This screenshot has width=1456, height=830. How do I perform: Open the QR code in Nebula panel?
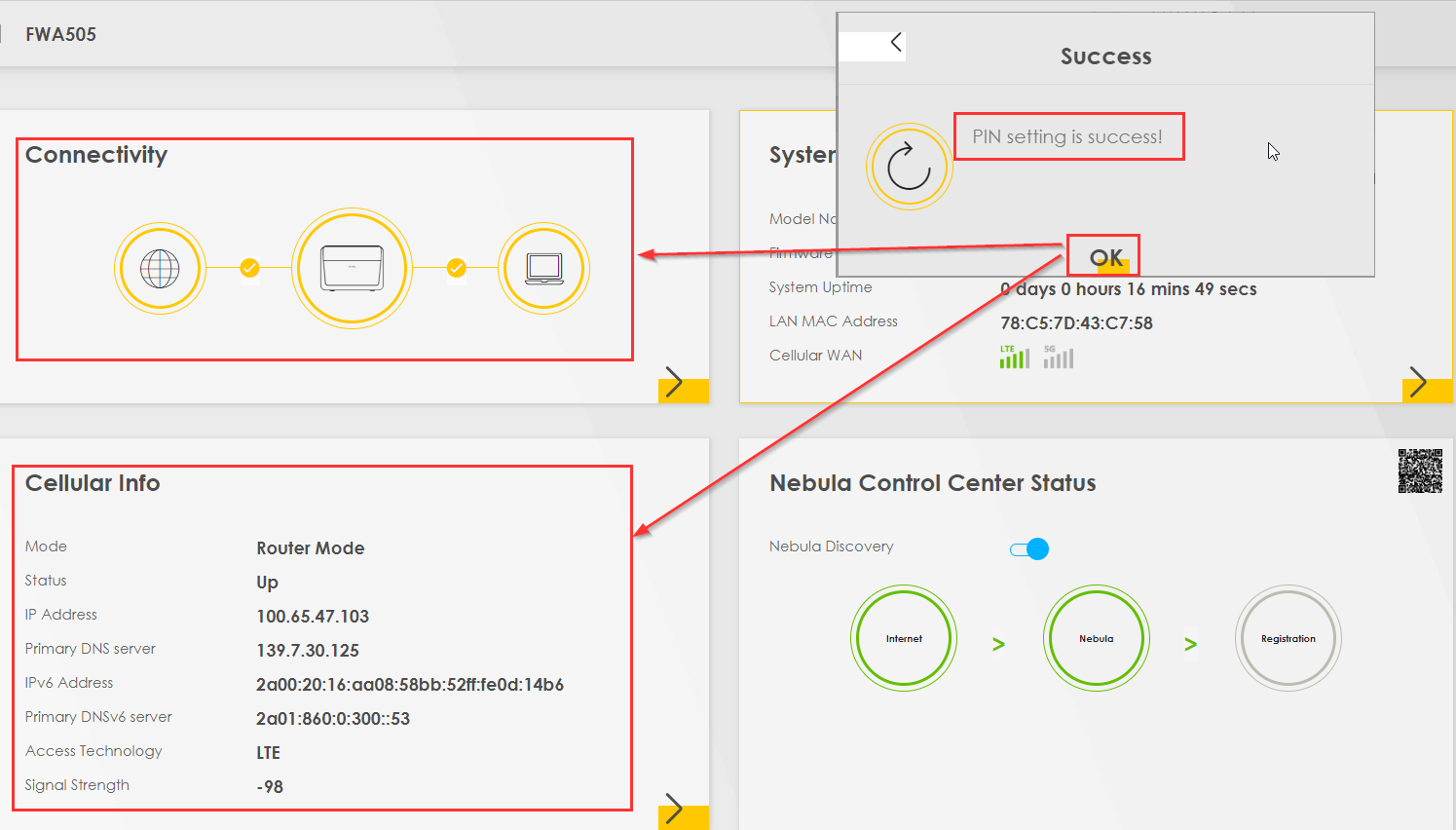1420,471
